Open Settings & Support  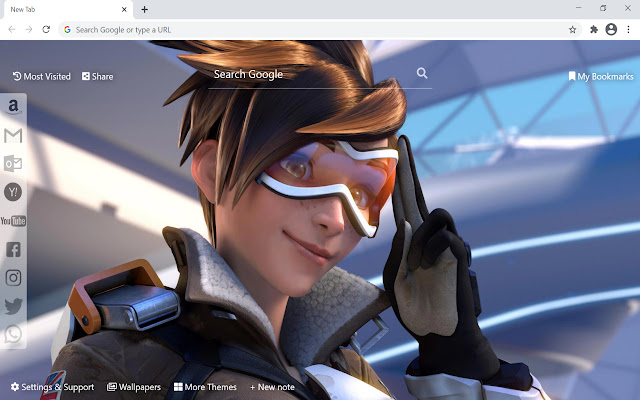(52, 387)
